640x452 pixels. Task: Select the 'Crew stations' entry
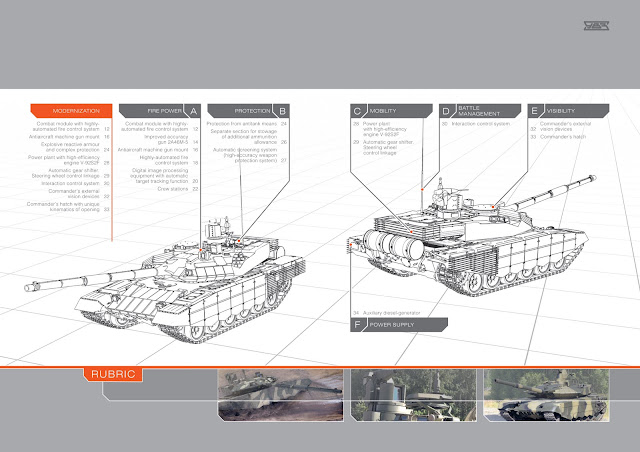(x=178, y=189)
